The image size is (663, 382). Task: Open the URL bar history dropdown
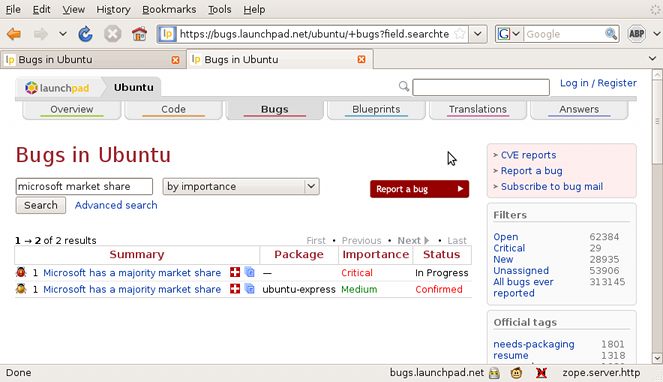[x=478, y=34]
